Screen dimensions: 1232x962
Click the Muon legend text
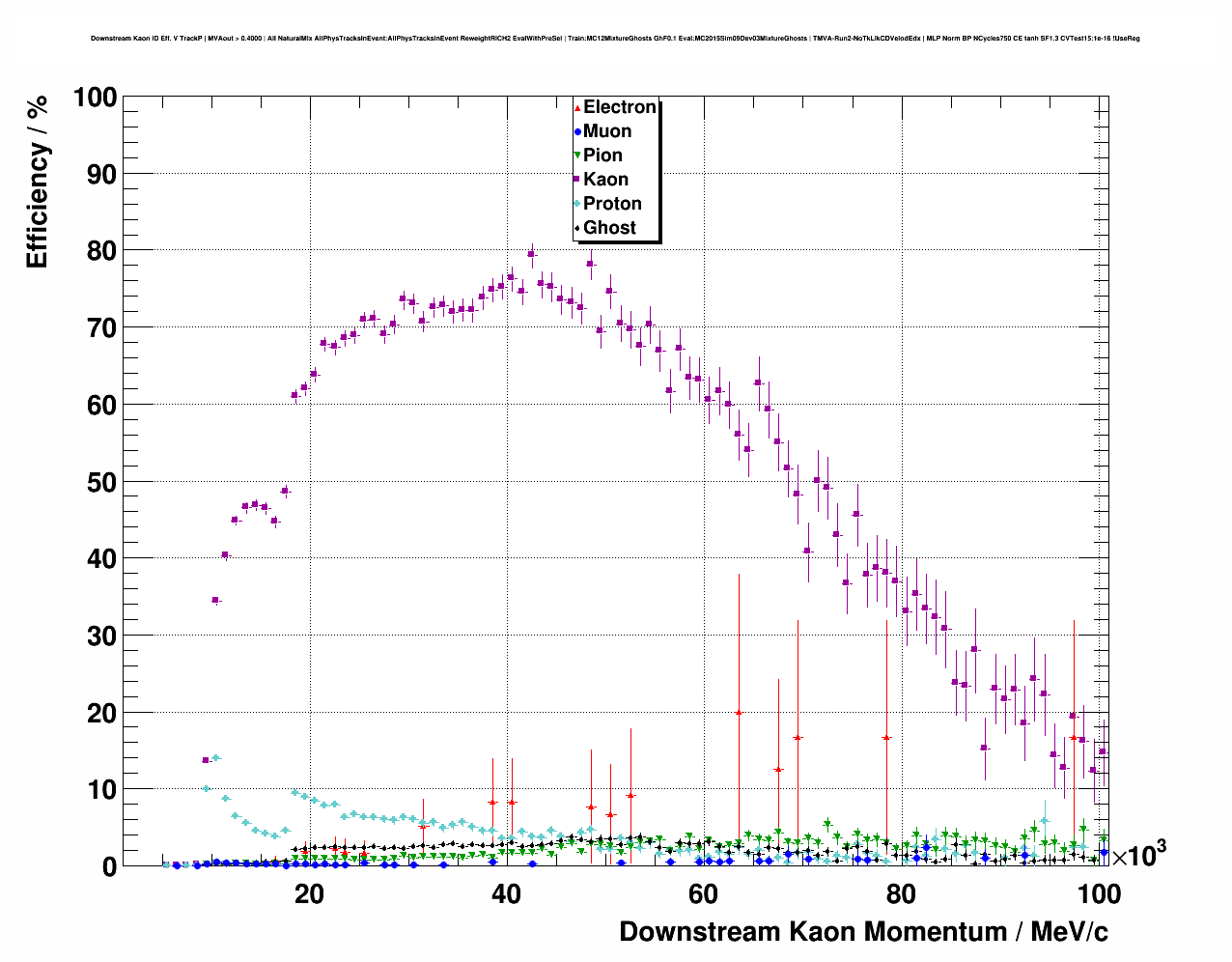click(x=607, y=131)
